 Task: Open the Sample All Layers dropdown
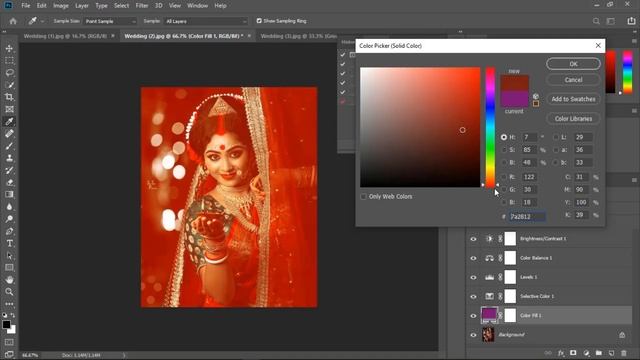pos(206,21)
